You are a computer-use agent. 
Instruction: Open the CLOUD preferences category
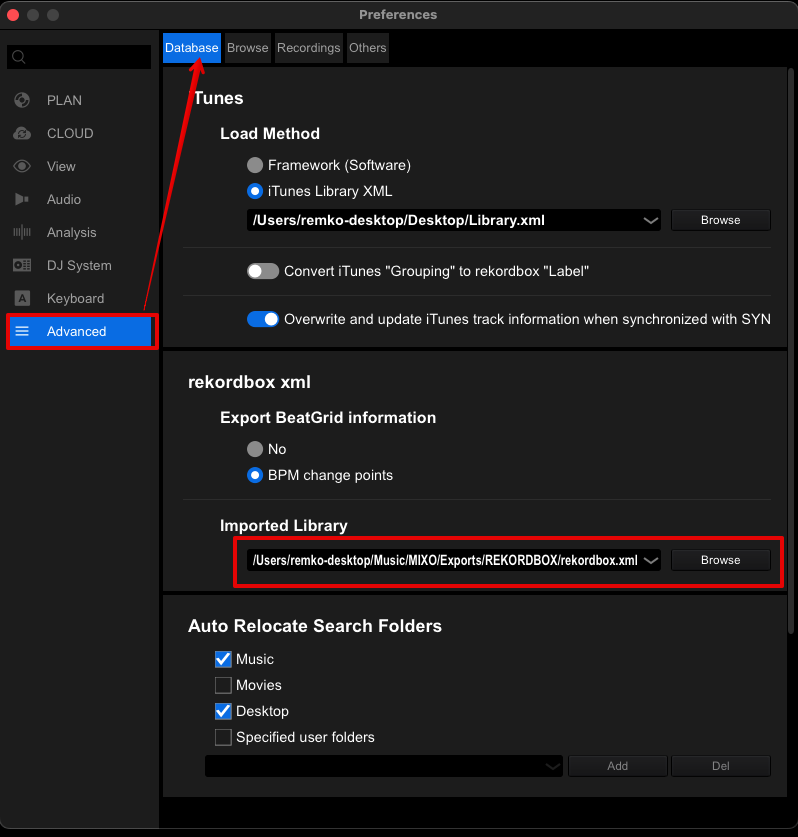pos(70,133)
